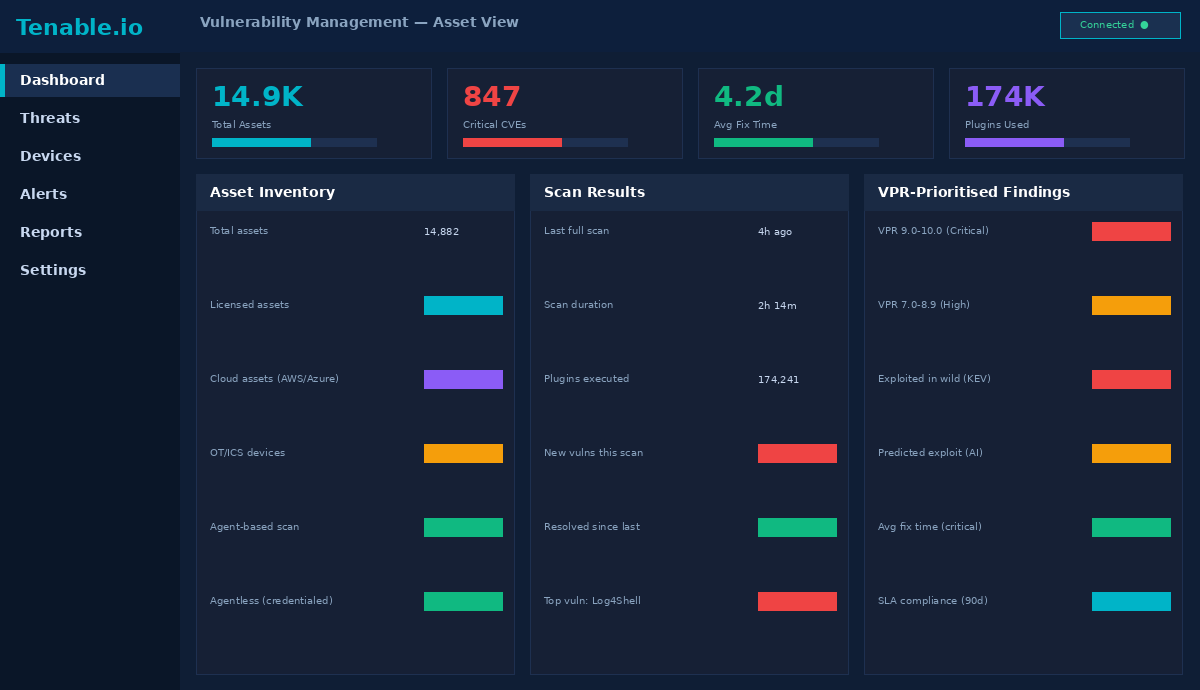Screen dimensions: 1200x690
Task: Open the 174K Plugins Used card
Action: pos(1067,113)
